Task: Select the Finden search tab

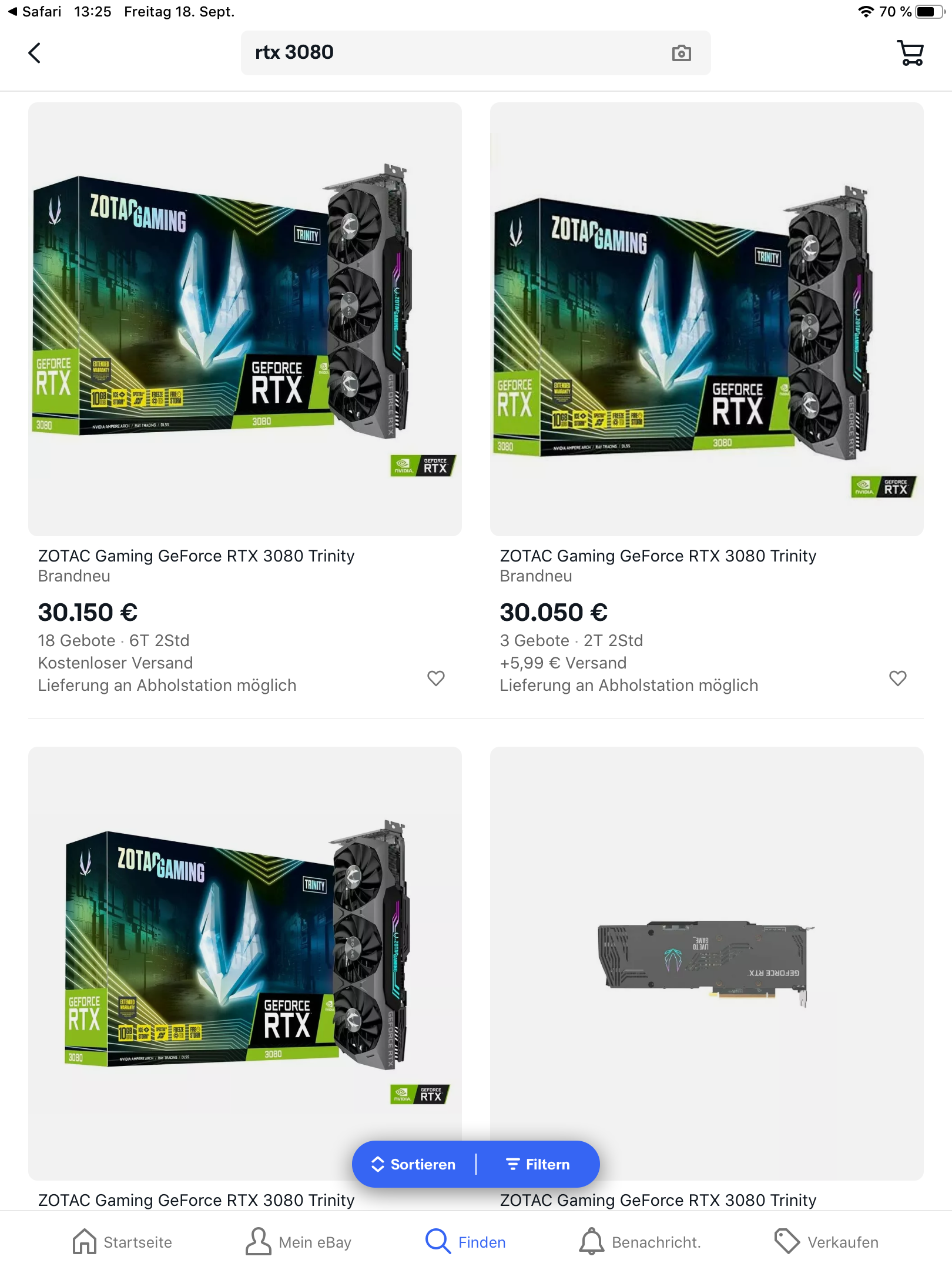Action: pos(465,1242)
